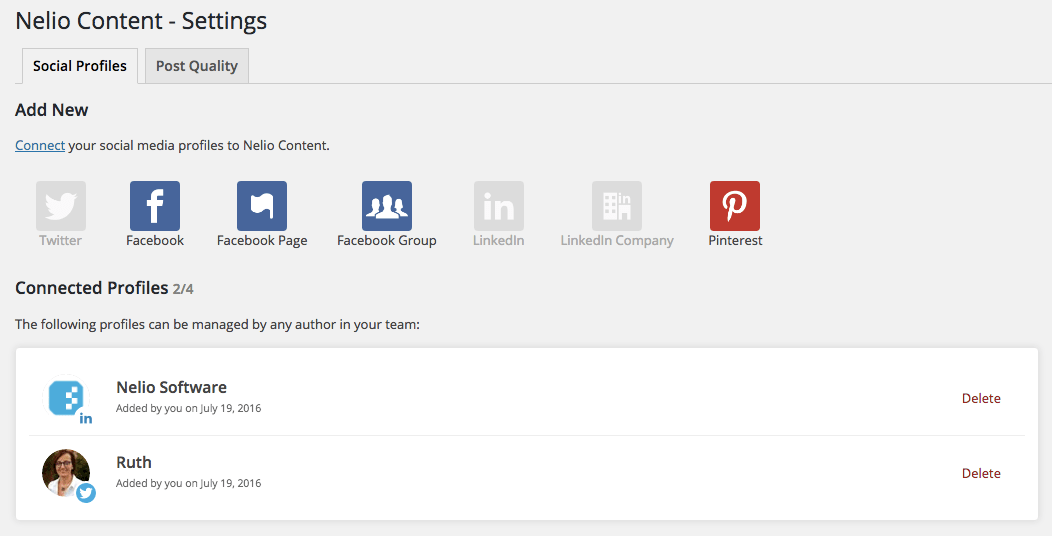Add a Facebook profile via its icon
Image resolution: width=1052 pixels, height=536 pixels.
[x=155, y=206]
